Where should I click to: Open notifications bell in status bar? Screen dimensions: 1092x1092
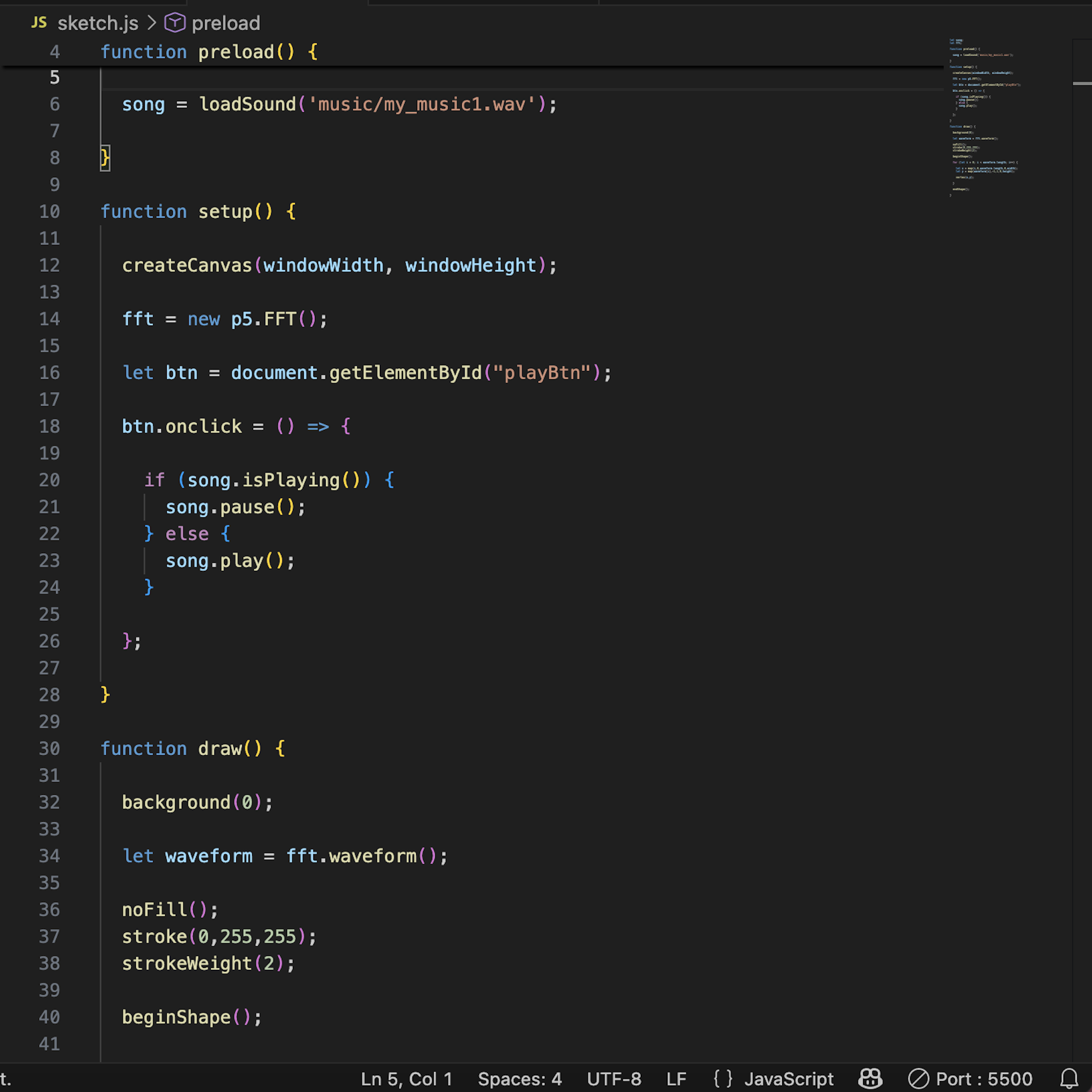click(1069, 1078)
